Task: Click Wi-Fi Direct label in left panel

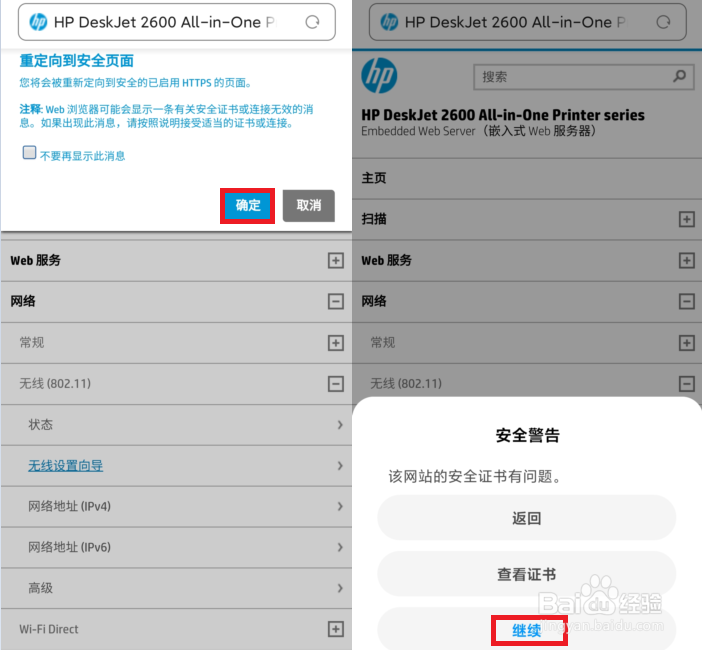Action: point(48,629)
